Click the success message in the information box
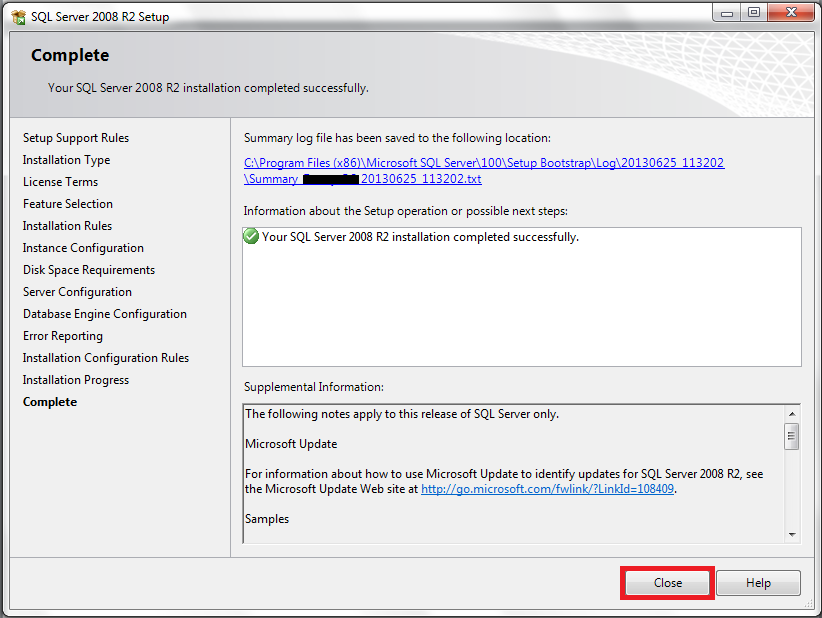Viewport: 822px width, 618px height. pyautogui.click(x=420, y=237)
